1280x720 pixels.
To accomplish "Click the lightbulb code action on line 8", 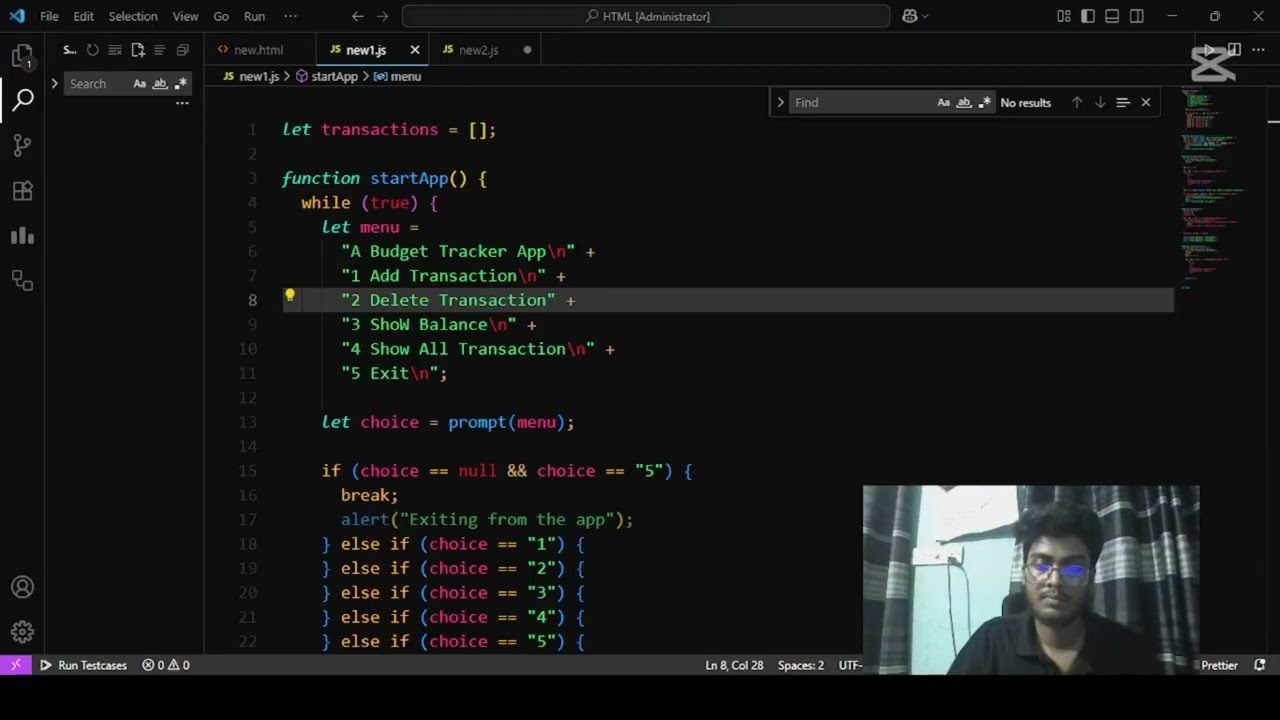I will 289,296.
